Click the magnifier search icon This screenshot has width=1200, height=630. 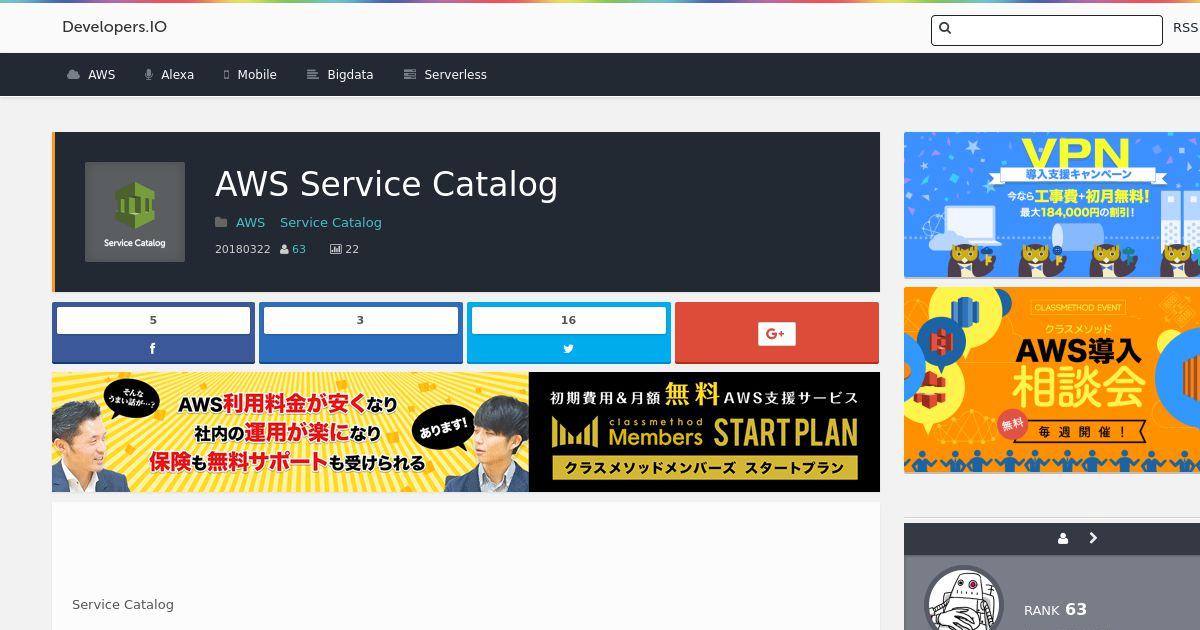[x=946, y=29]
